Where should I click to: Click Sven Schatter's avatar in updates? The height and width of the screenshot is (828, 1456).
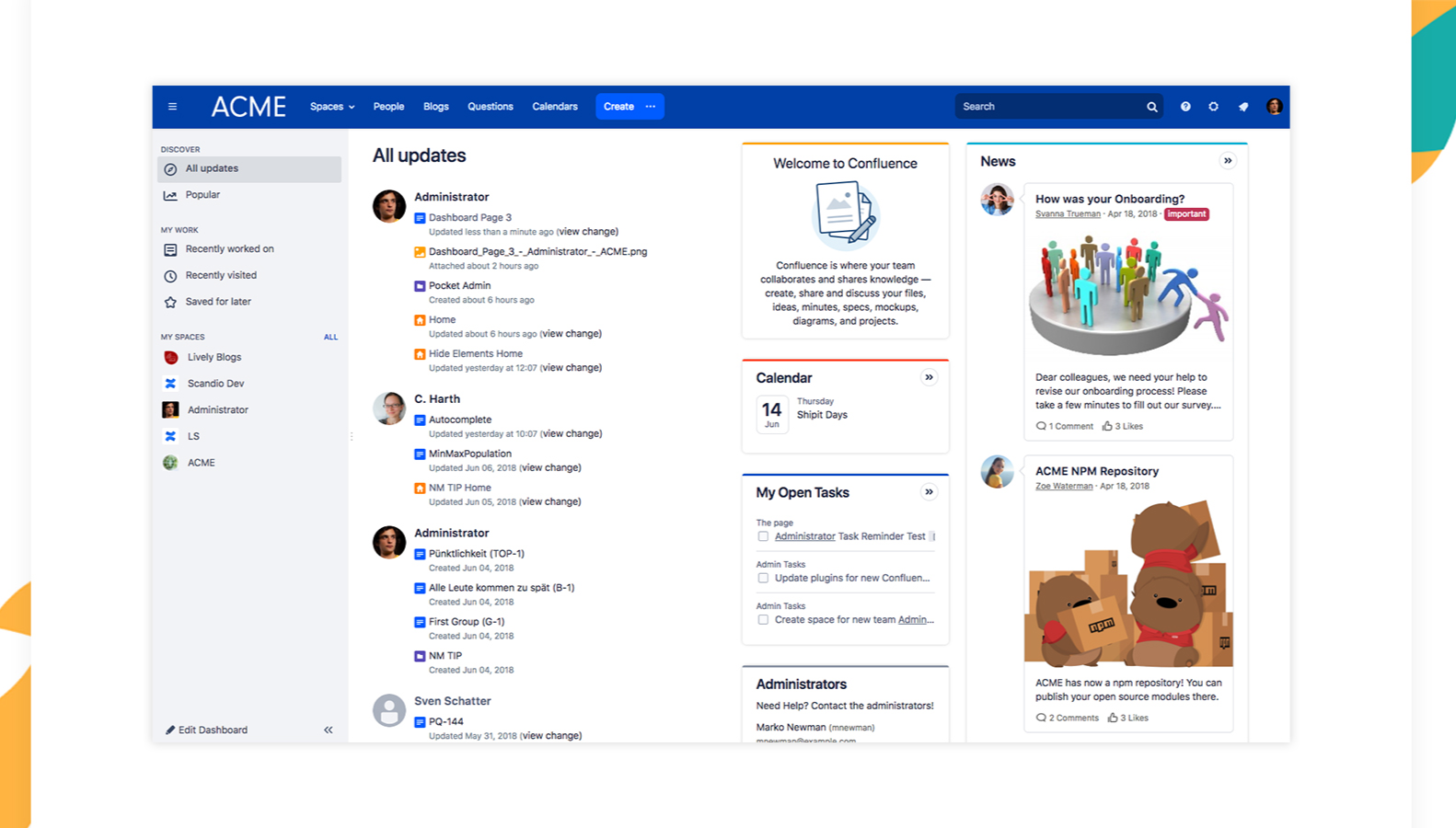tap(389, 710)
